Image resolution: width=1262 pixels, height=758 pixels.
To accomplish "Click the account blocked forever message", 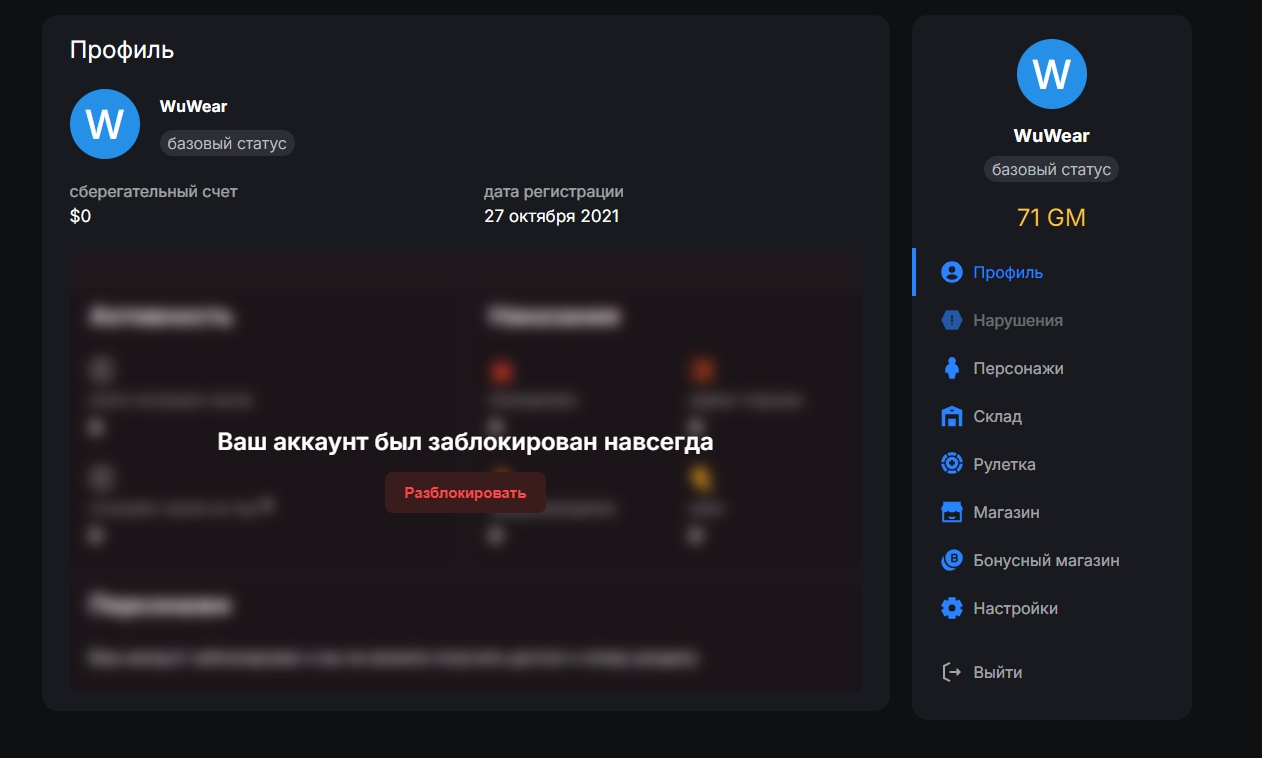I will point(465,442).
